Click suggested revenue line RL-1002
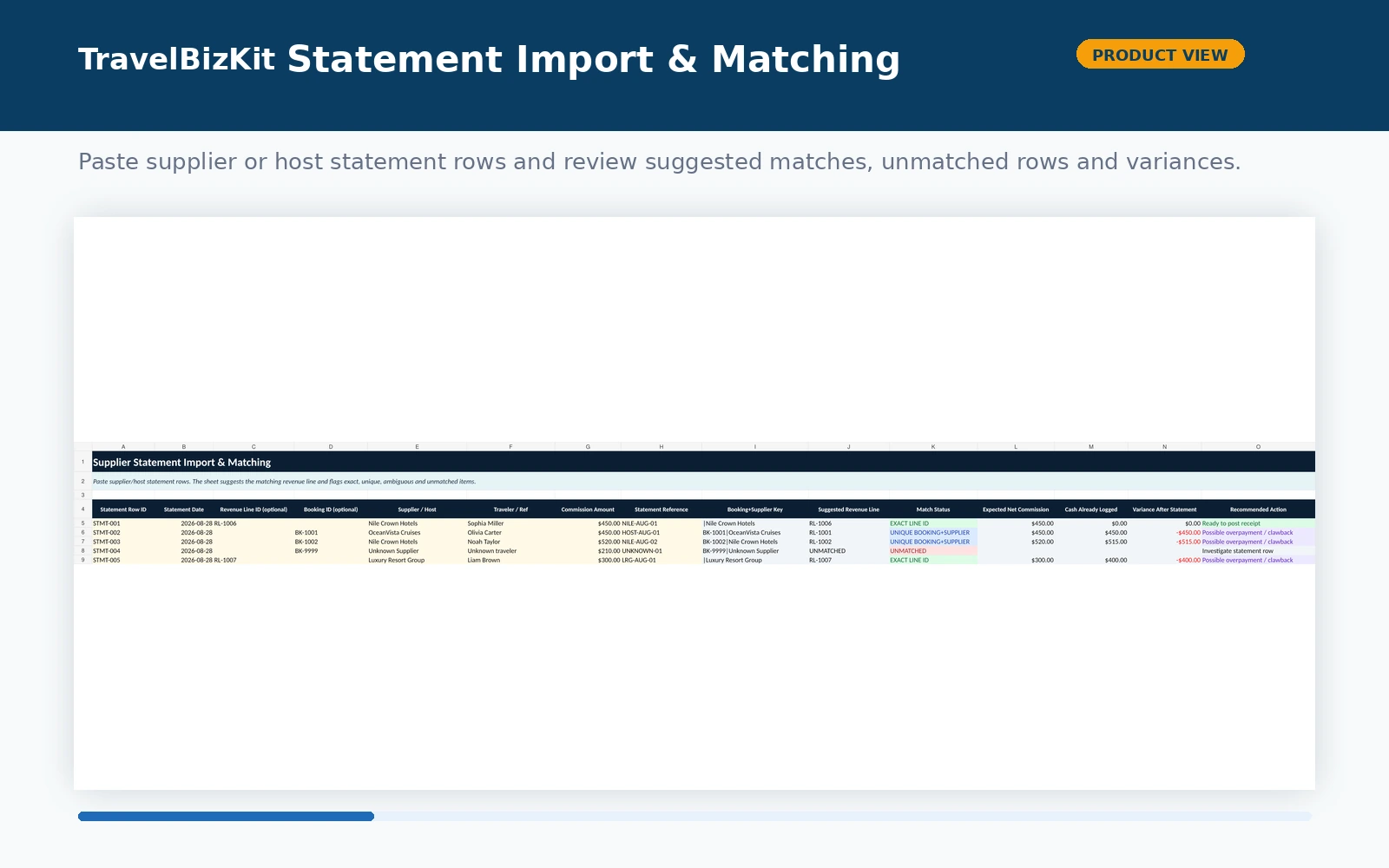This screenshot has height=868, width=1389. 848,542
